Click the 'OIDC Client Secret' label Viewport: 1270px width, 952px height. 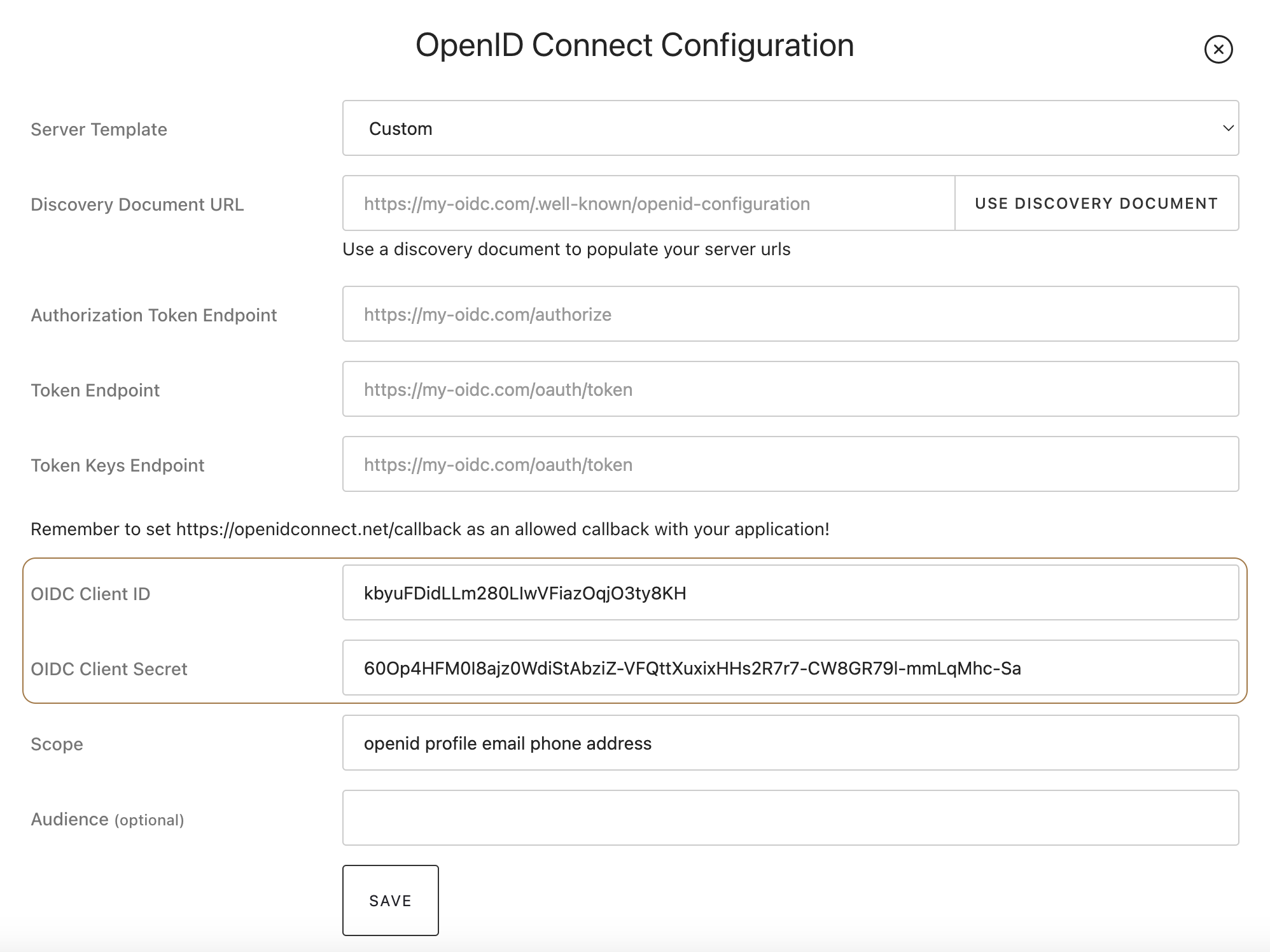point(109,669)
